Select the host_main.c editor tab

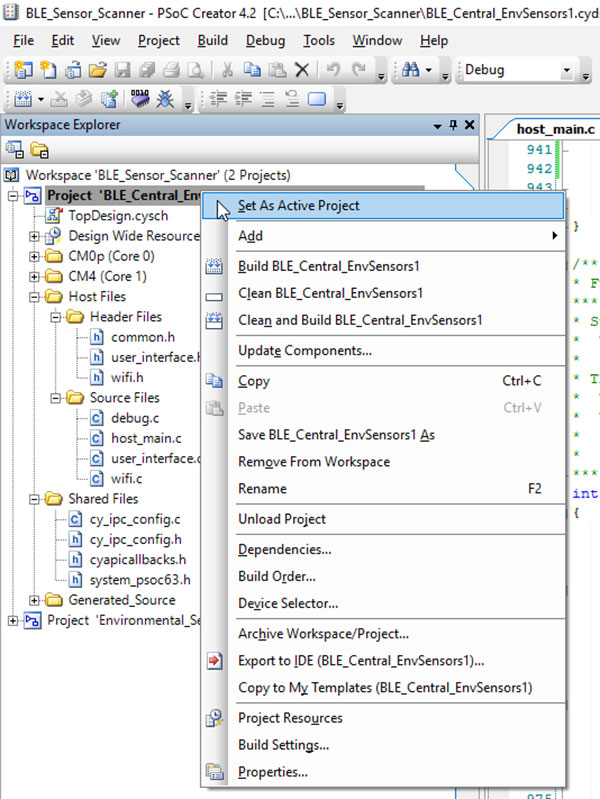pyautogui.click(x=555, y=129)
